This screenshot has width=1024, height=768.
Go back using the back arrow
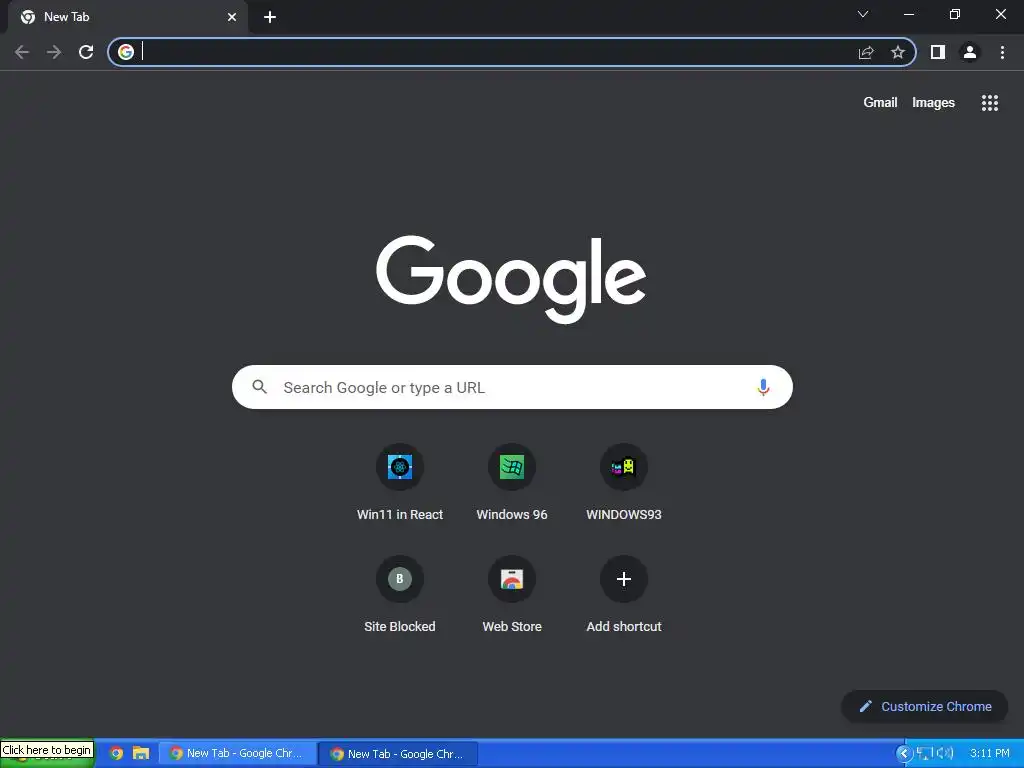[x=22, y=52]
